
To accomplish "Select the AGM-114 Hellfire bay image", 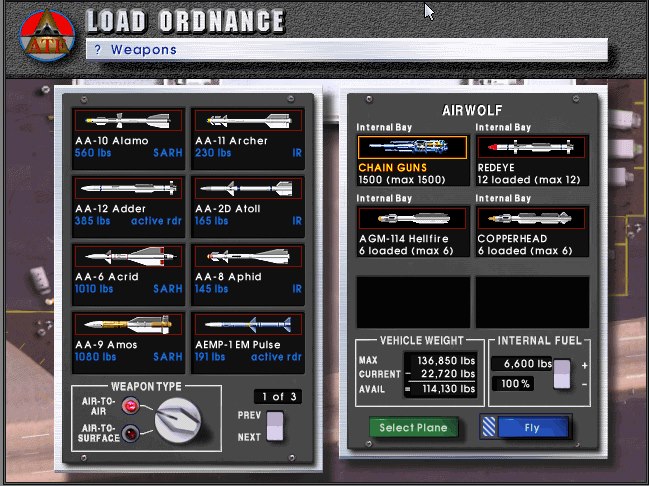I will tap(413, 218).
